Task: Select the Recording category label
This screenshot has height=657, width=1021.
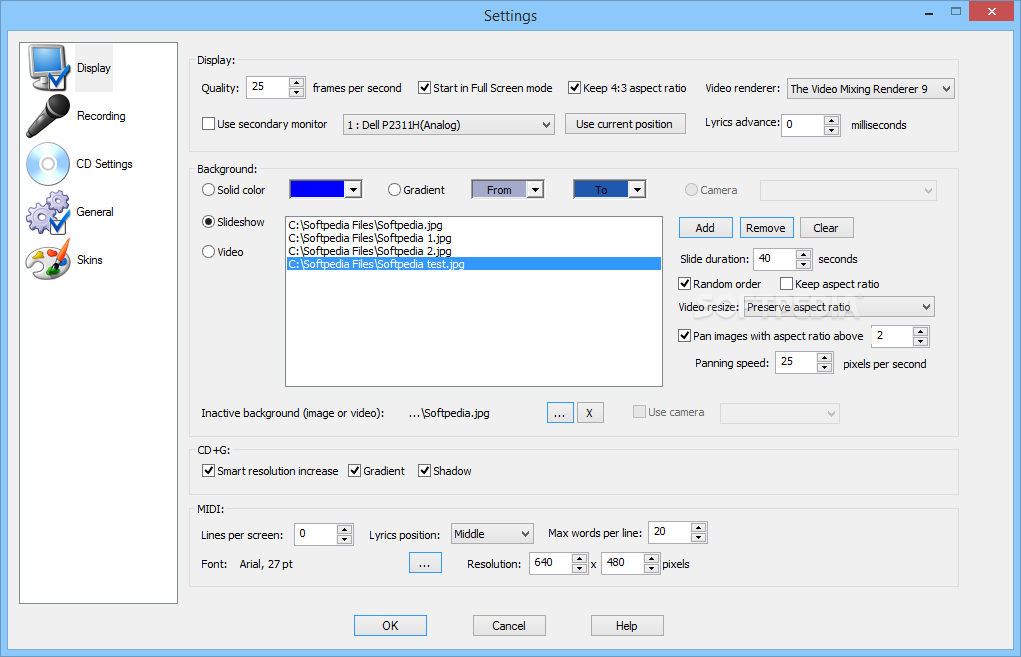Action: [101, 116]
